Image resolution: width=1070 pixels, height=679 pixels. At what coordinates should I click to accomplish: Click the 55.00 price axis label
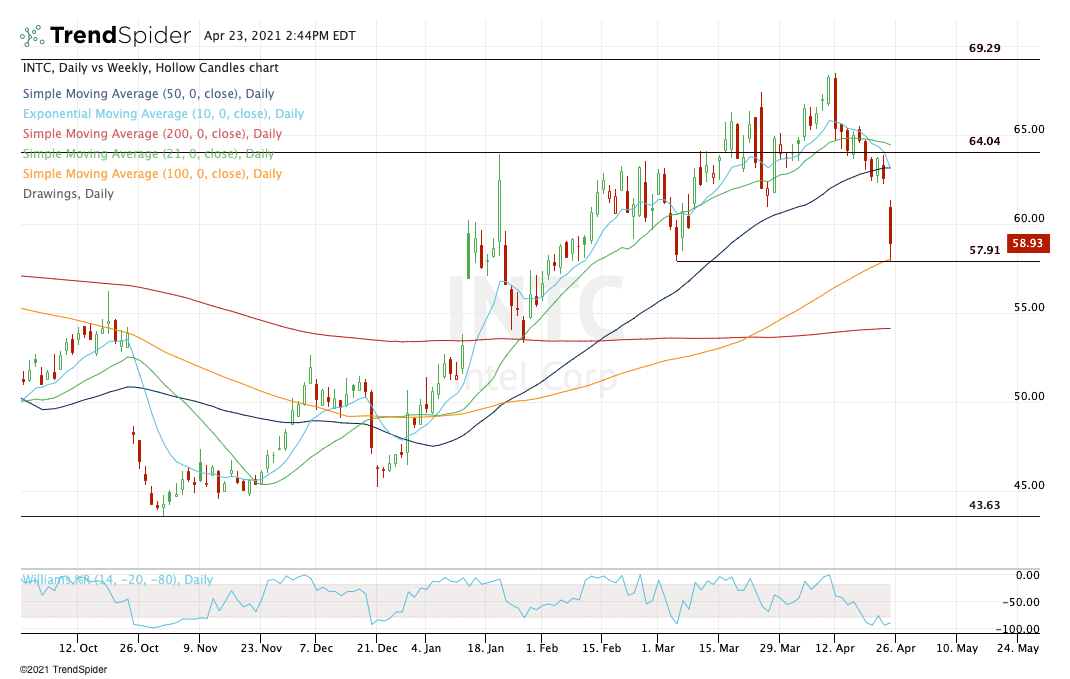pyautogui.click(x=1029, y=307)
